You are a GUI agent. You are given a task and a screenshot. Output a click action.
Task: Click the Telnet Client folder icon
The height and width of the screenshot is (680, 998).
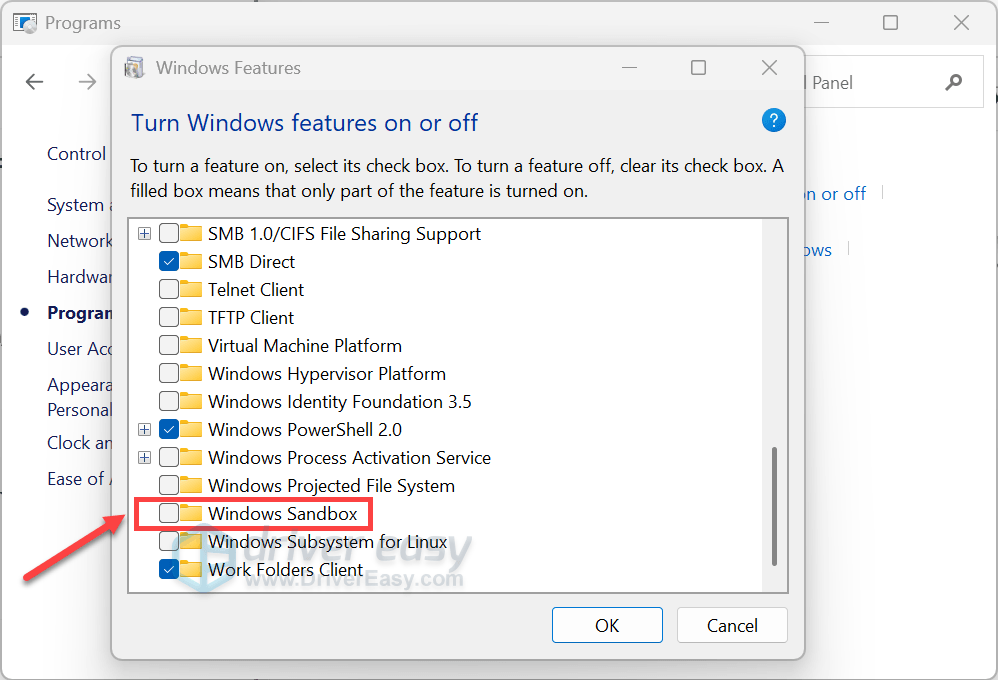tap(190, 289)
